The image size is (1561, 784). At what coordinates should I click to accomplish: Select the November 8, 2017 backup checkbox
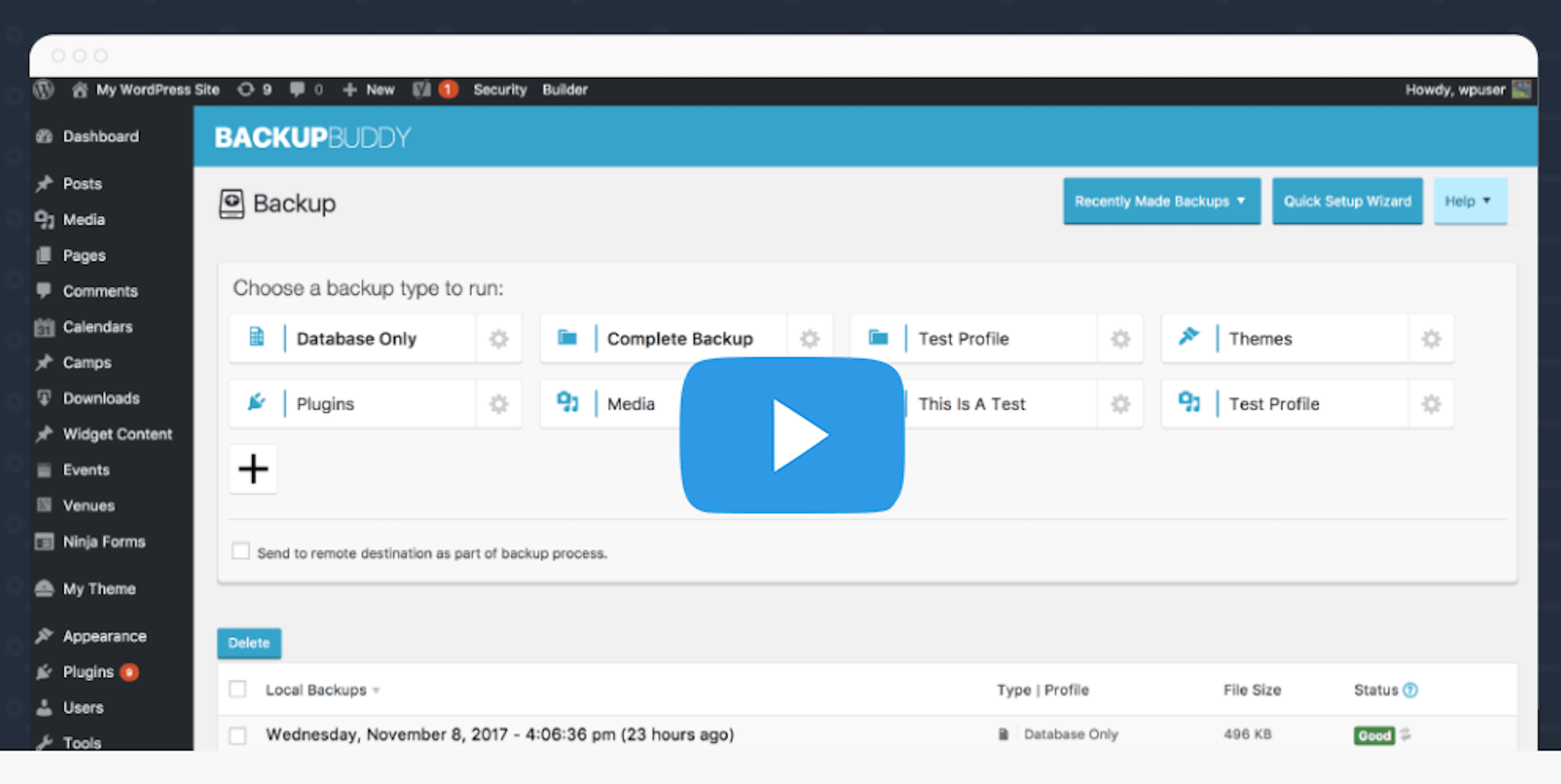tap(238, 736)
